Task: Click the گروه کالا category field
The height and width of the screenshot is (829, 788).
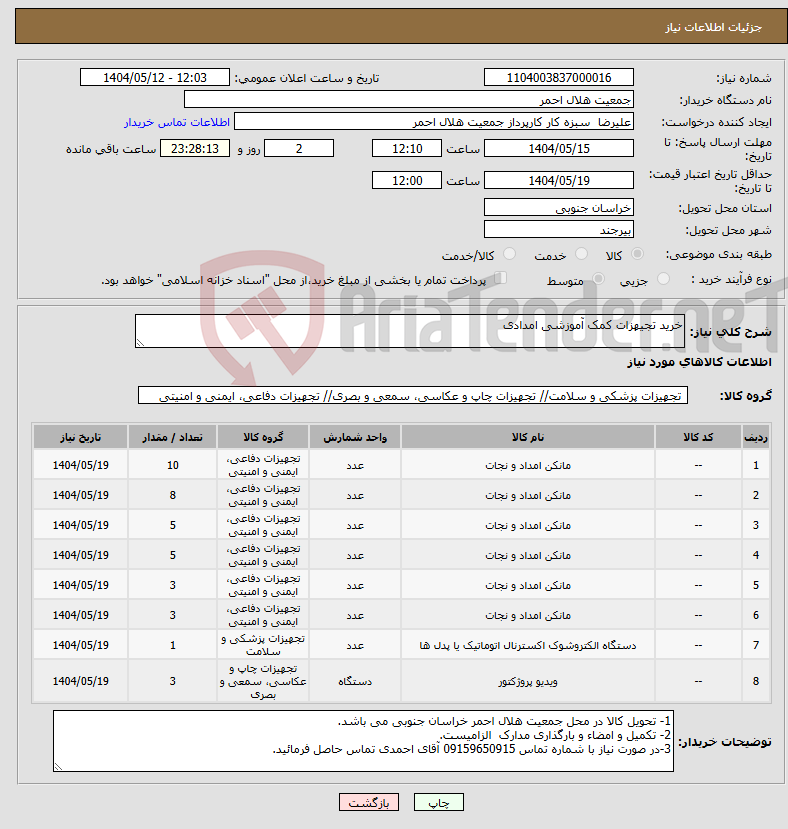Action: click(x=413, y=395)
